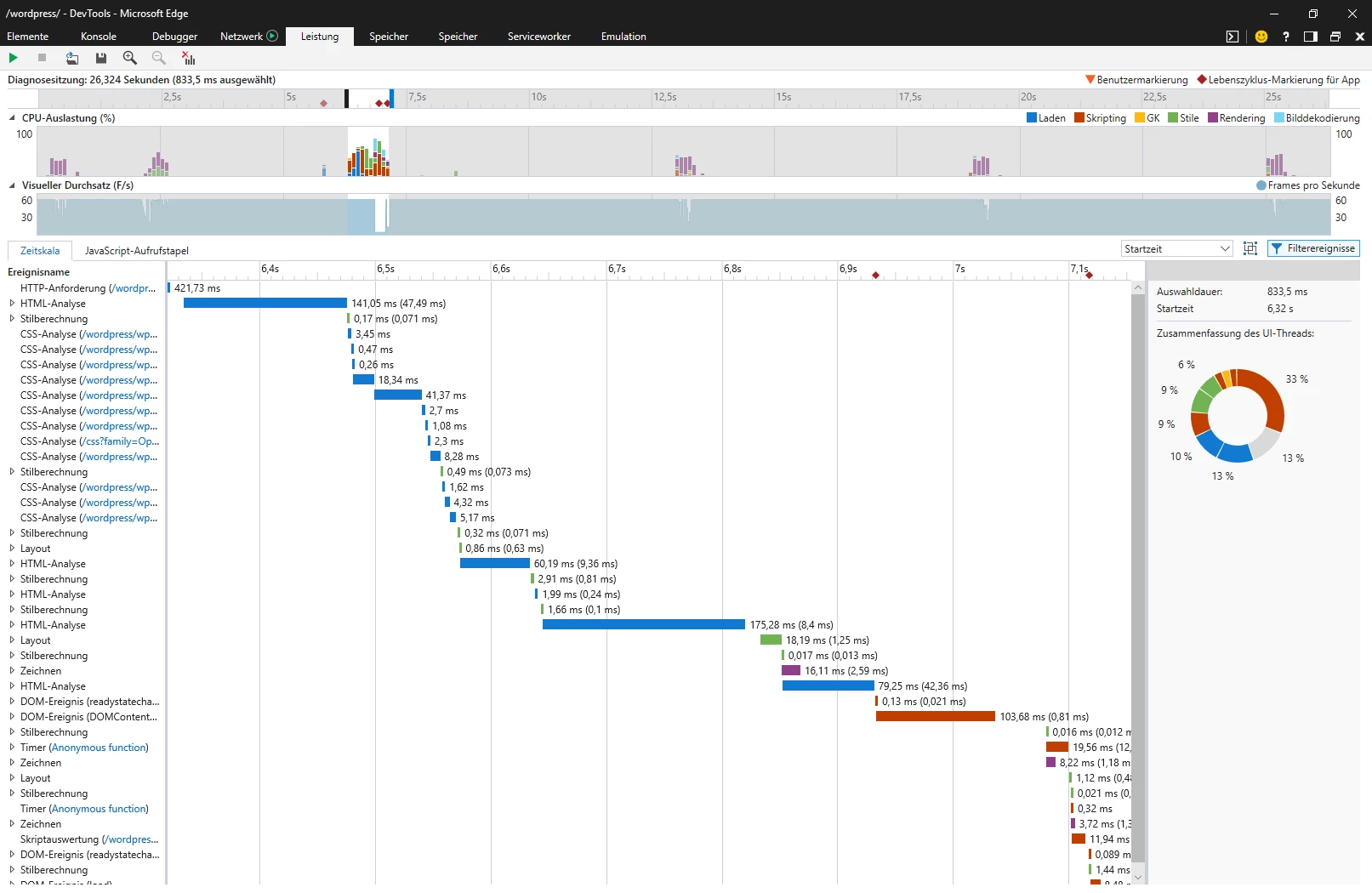Open the Anonymous function link in the 19,56 ms Timer row
Image resolution: width=1372 pixels, height=893 pixels.
(99, 748)
